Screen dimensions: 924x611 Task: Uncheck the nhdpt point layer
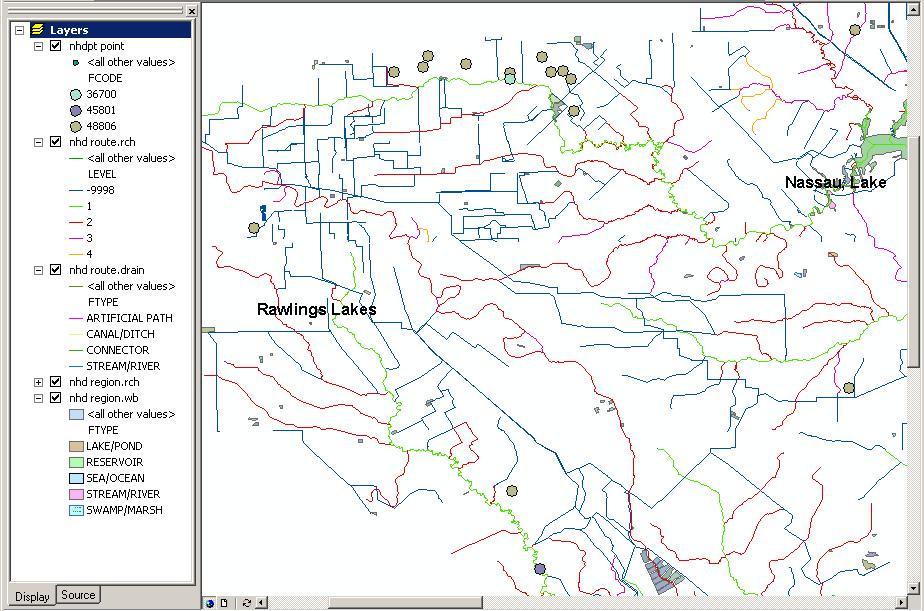click(56, 46)
